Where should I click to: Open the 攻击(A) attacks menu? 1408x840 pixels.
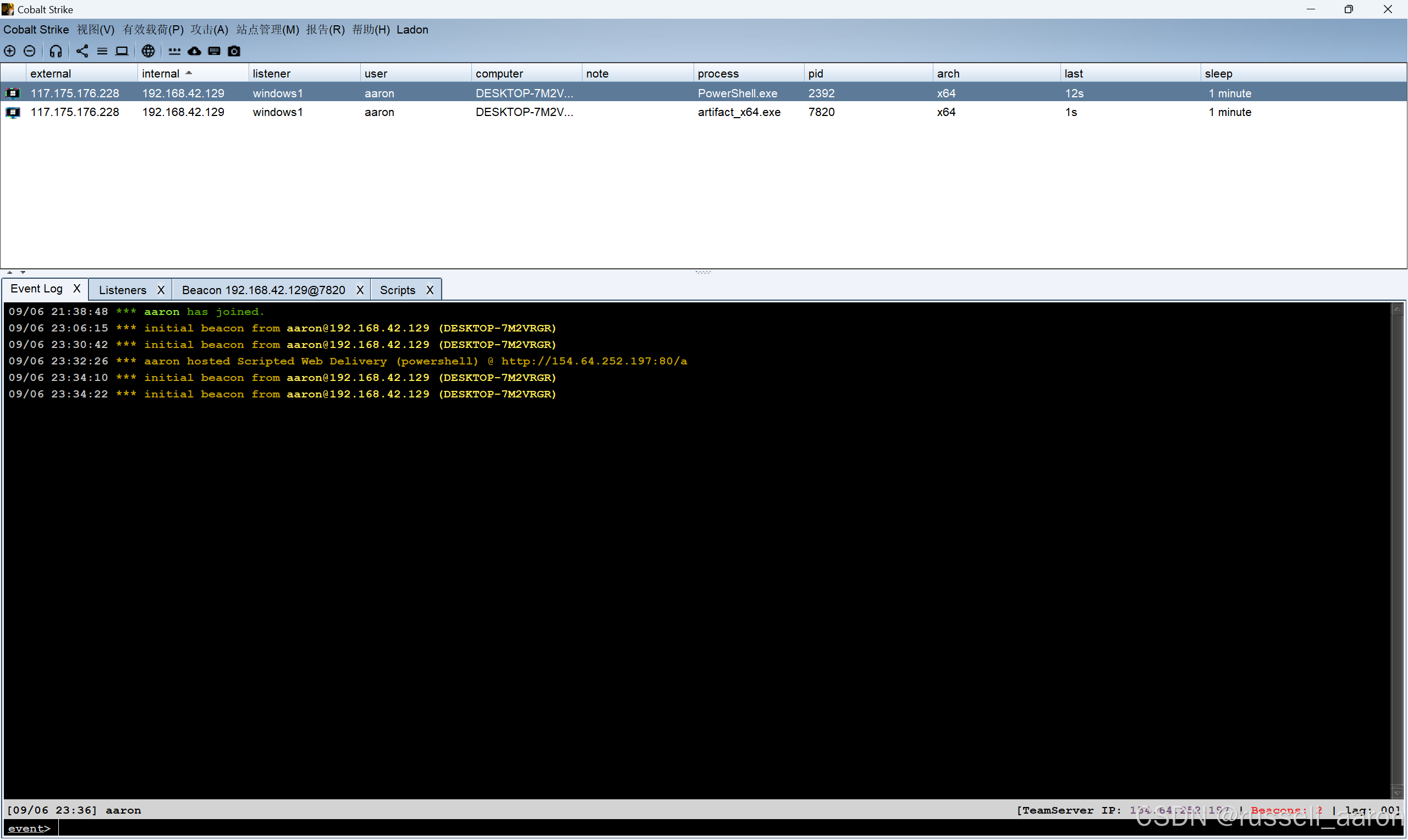coord(209,30)
